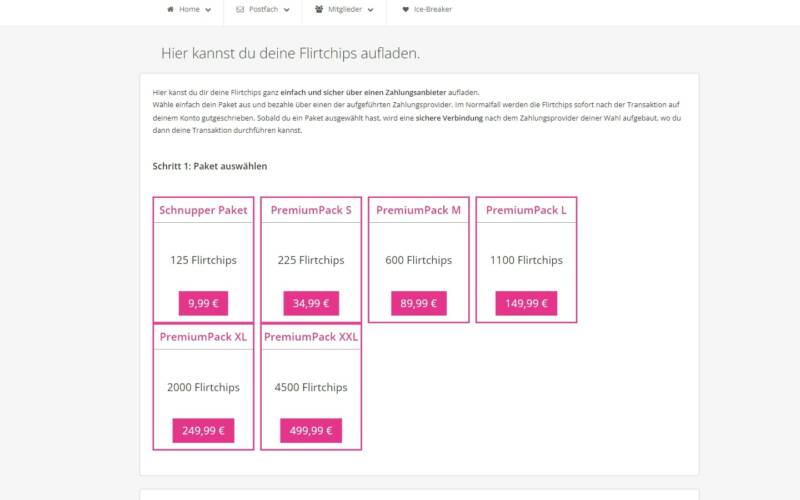Expand the Home dropdown chevron
800x500 pixels.
pos(208,10)
